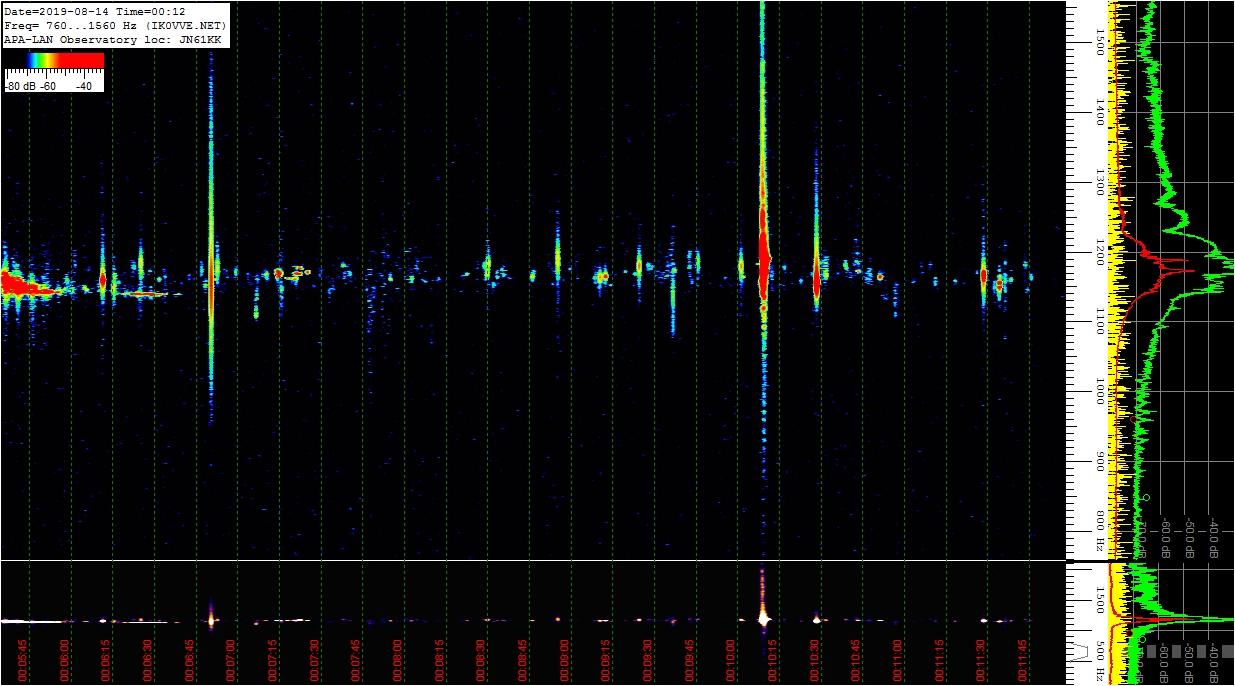The width and height of the screenshot is (1235, 686).
Task: Select the 00:07:15 time marker
Action: pyautogui.click(x=273, y=661)
